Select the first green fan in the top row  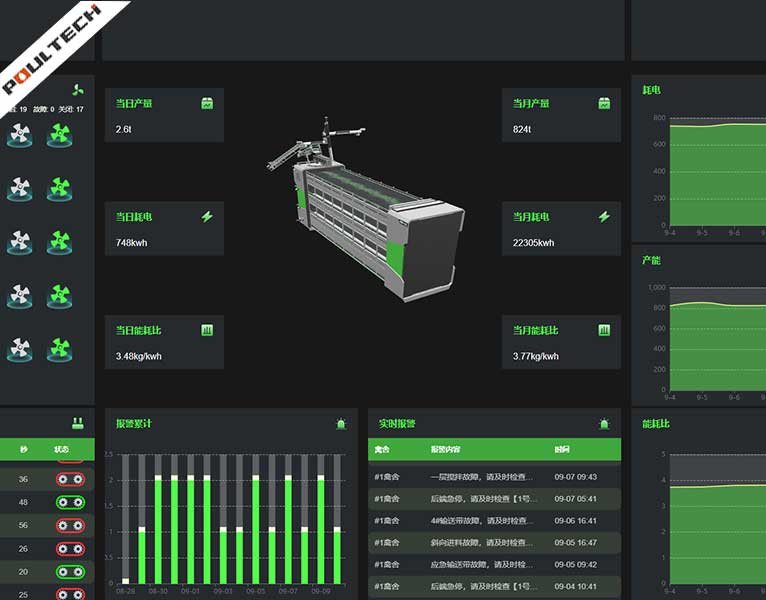click(x=60, y=135)
